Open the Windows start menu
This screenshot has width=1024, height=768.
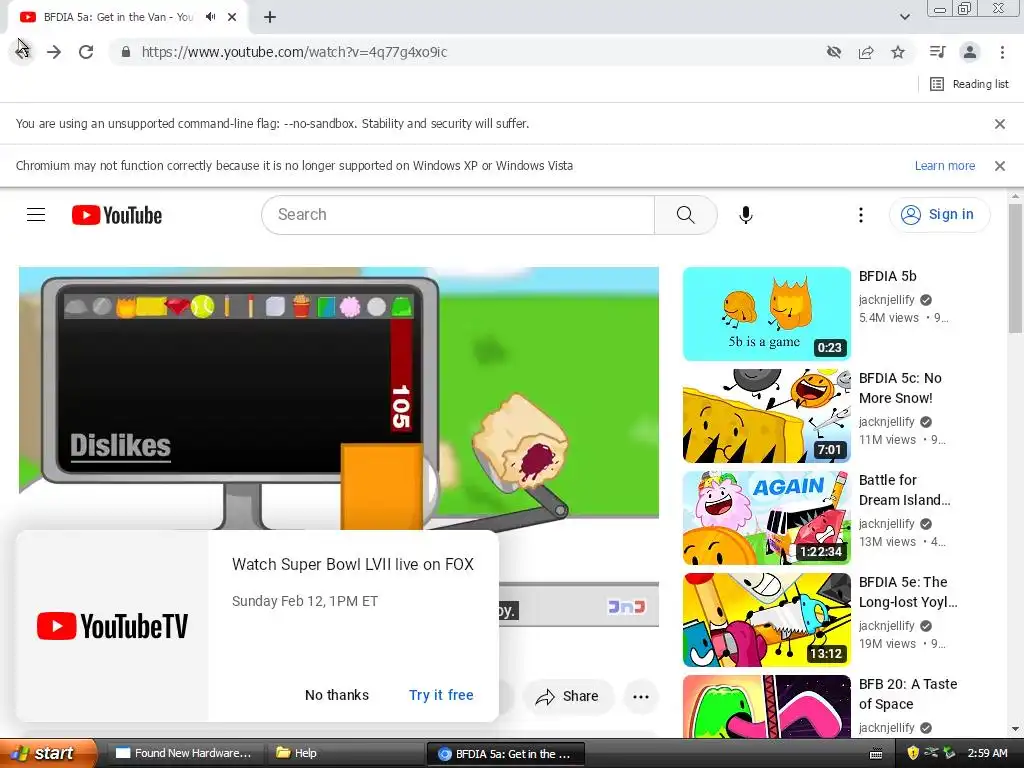pyautogui.click(x=48, y=753)
